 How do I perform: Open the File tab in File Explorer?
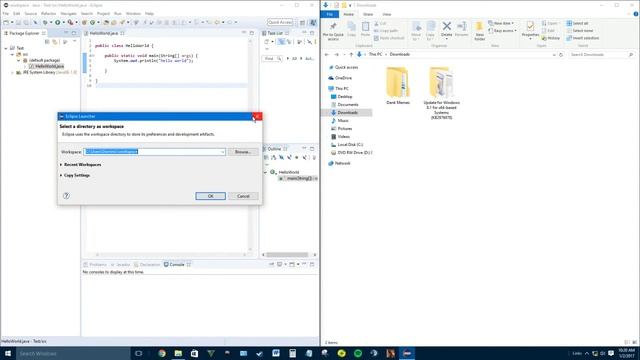(x=329, y=14)
